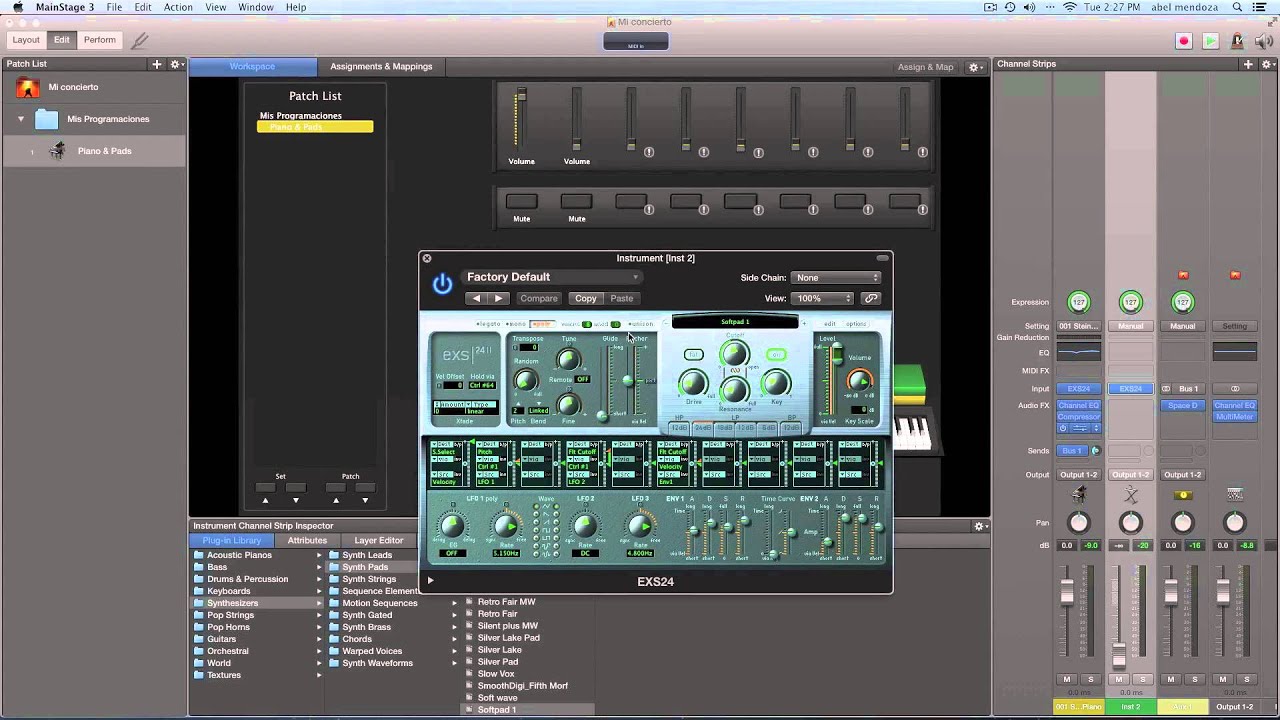Open the Channel Strip Inspector gear menu

981,526
